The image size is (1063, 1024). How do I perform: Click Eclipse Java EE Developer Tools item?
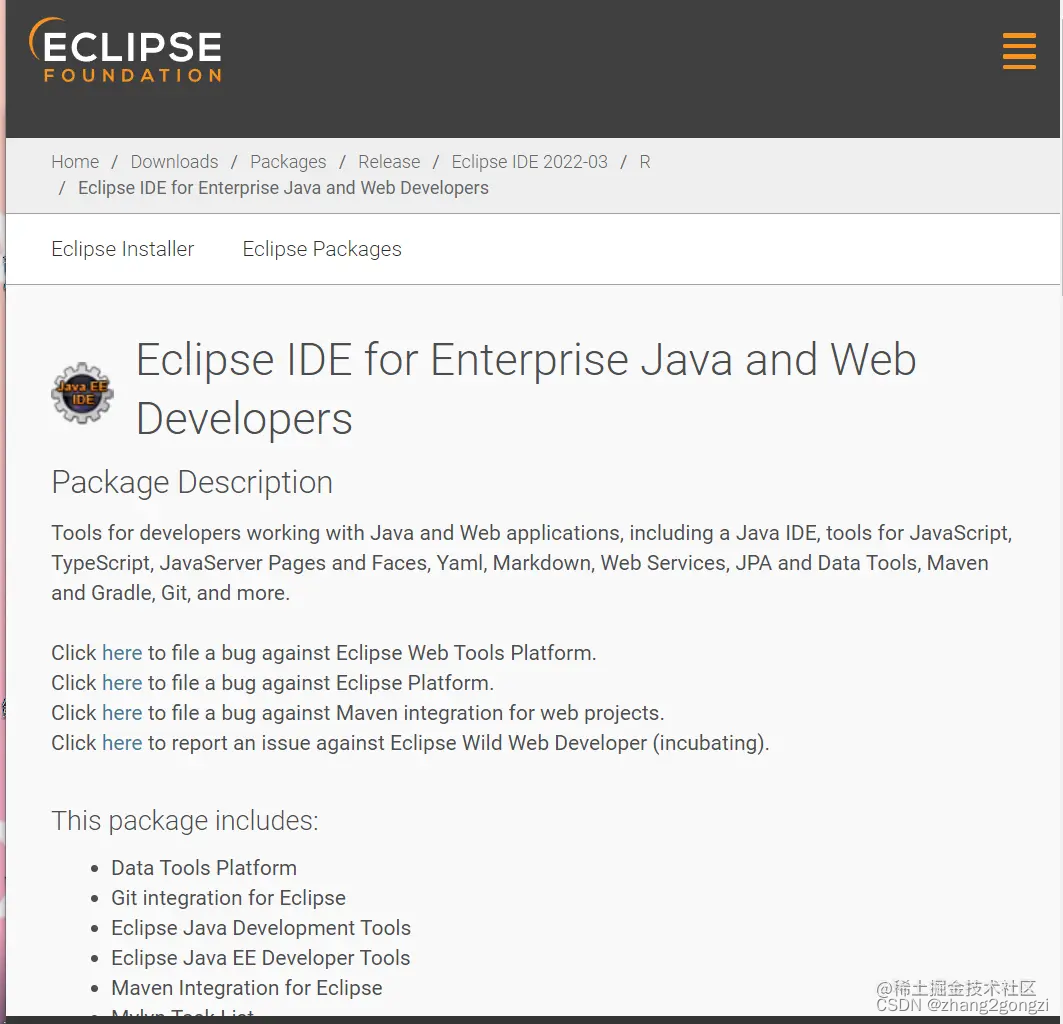click(x=261, y=958)
